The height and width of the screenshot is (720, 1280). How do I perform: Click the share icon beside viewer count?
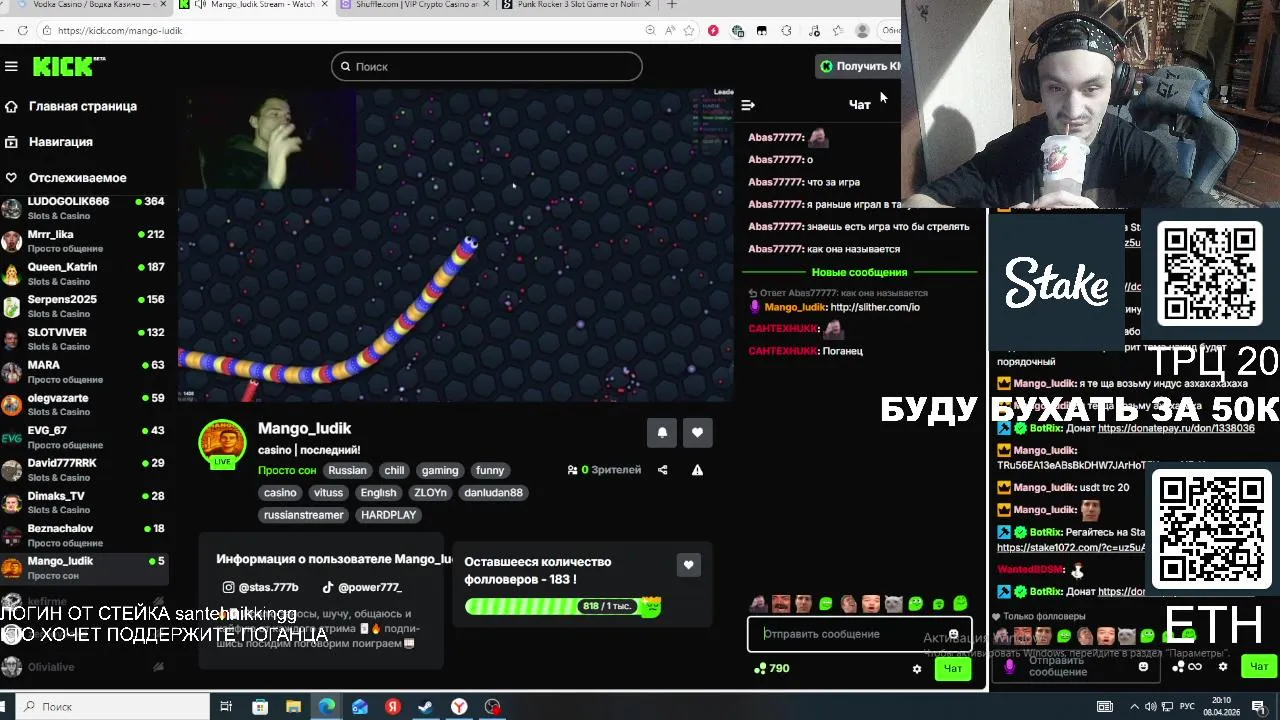662,470
